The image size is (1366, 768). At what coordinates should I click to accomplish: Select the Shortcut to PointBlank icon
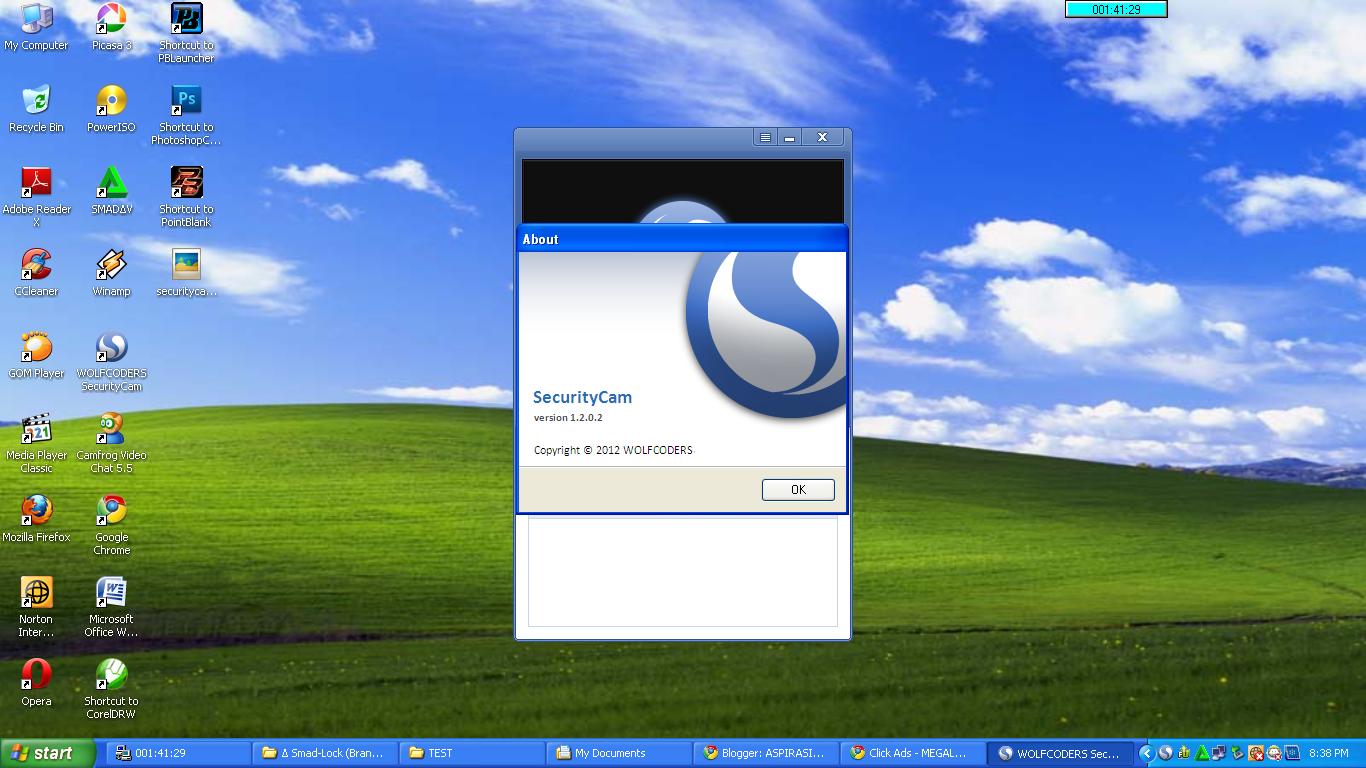186,197
